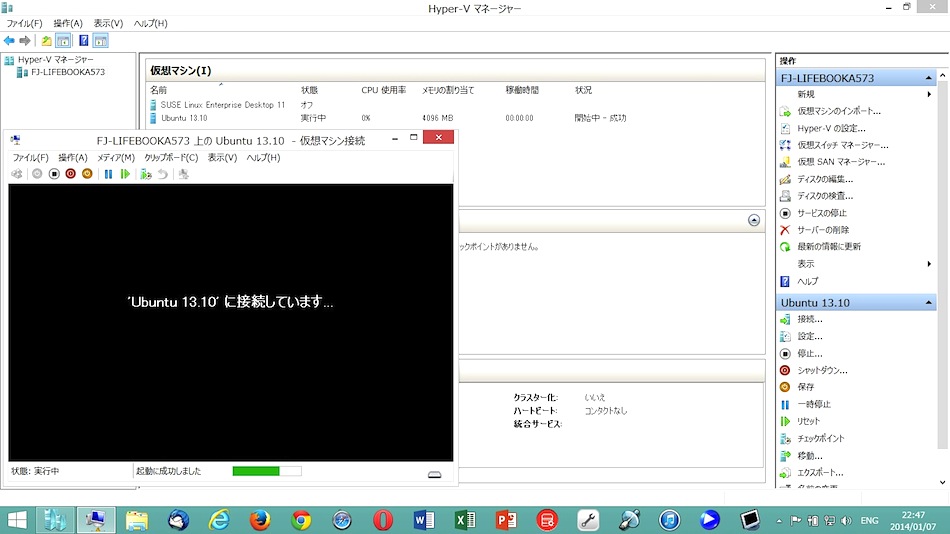Click Ctrl+Alt+Del icon in VM connection toolbar
Screen dimensions: 950x534
[x=17, y=174]
